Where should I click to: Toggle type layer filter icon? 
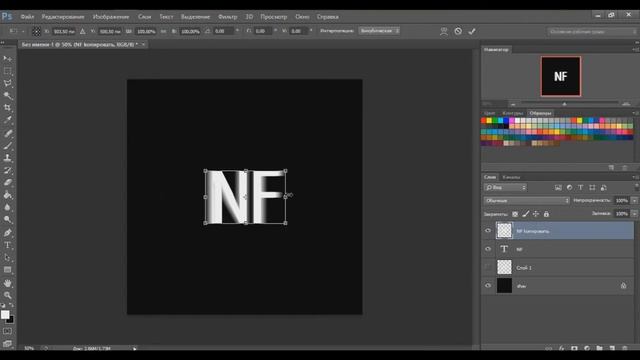pyautogui.click(x=580, y=188)
